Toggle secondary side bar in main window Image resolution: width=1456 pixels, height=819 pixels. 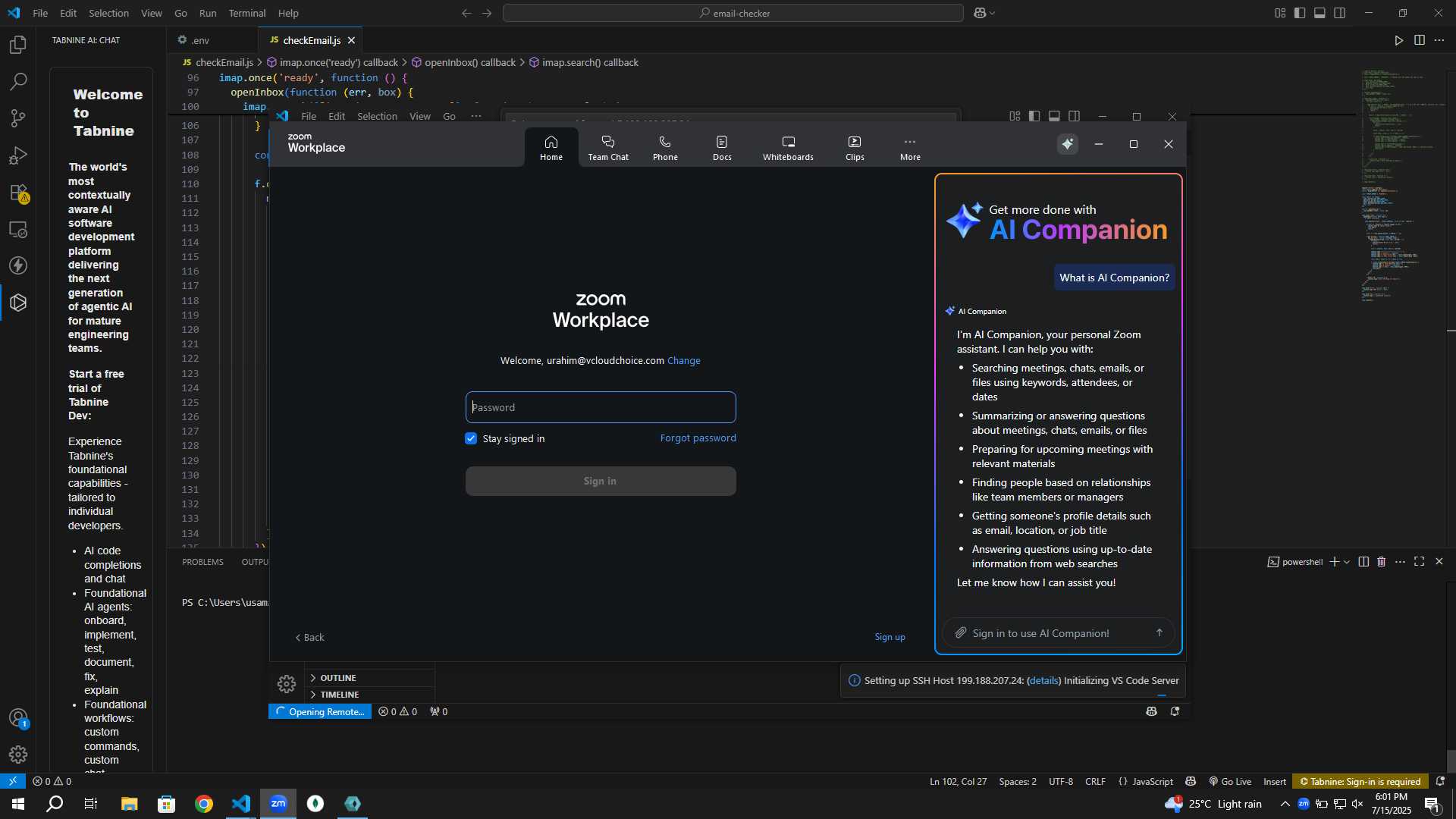[x=1339, y=13]
